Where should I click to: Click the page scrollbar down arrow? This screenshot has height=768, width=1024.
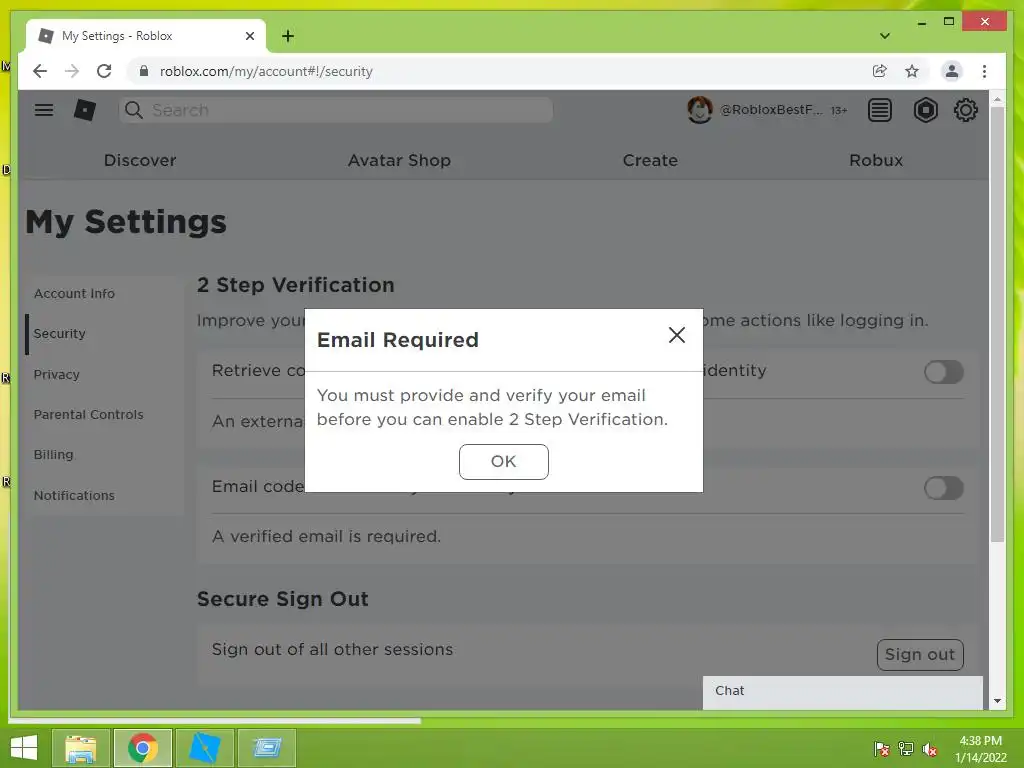click(997, 701)
